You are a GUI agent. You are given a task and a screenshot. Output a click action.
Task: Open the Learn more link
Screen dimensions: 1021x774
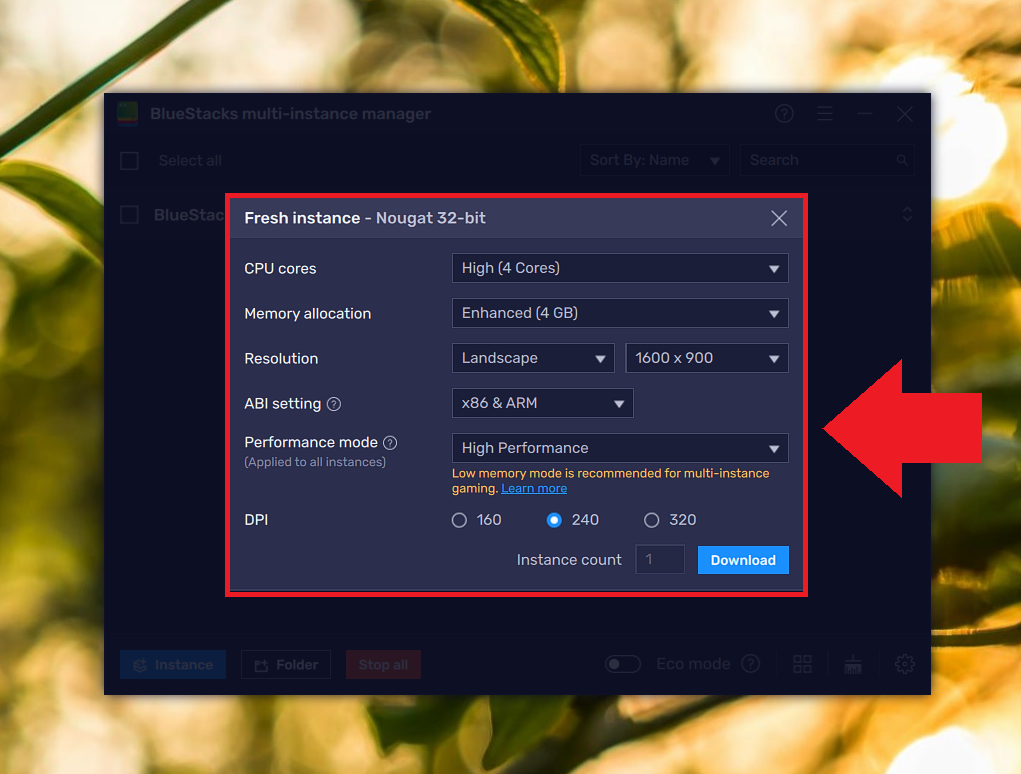pos(534,489)
